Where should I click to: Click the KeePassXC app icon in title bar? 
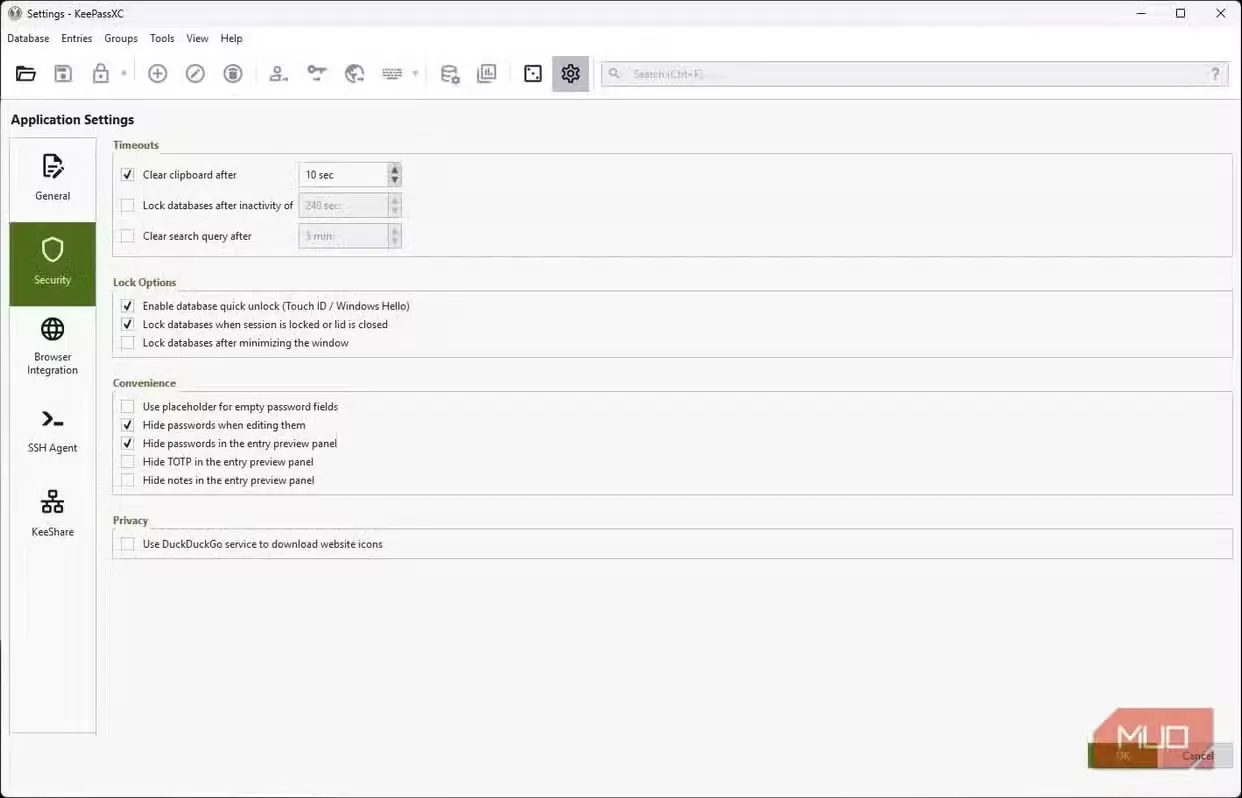[15, 13]
